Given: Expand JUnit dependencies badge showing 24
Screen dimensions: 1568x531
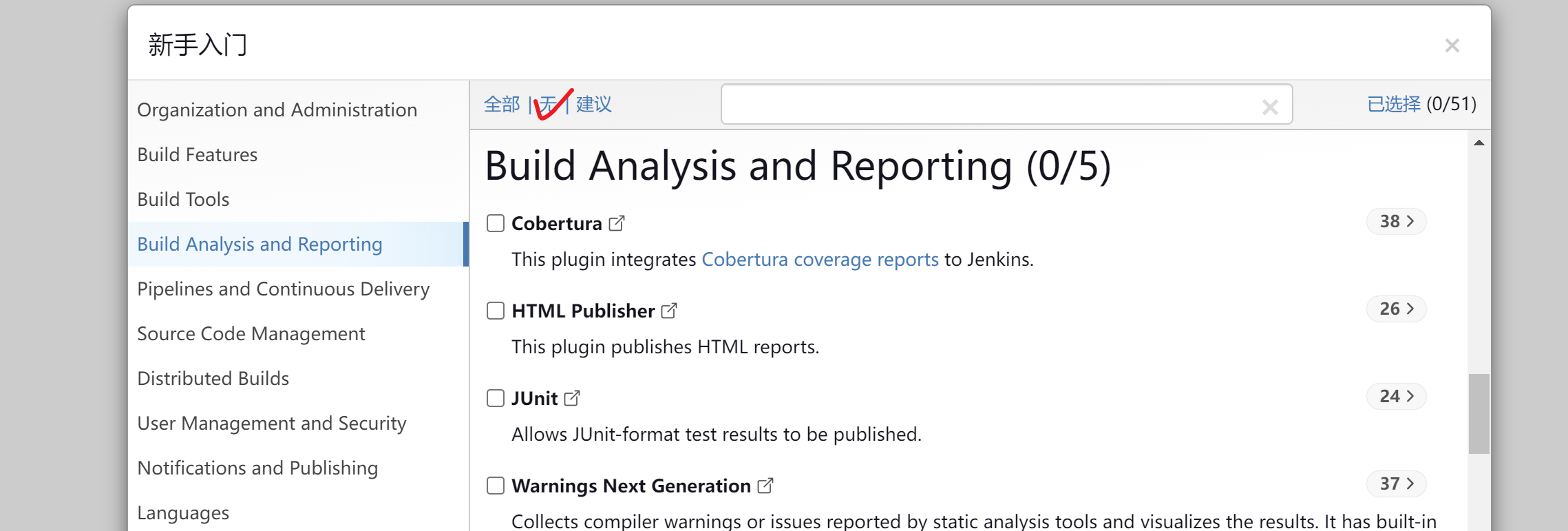Looking at the screenshot, I should click(x=1396, y=396).
